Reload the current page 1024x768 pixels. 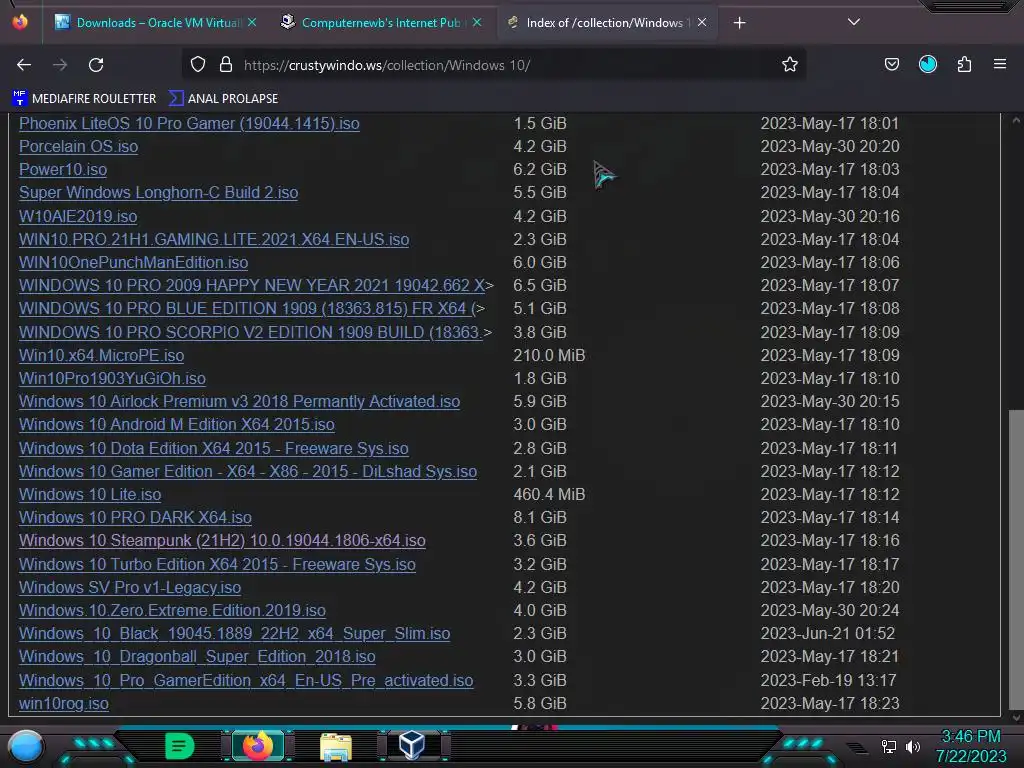click(96, 65)
